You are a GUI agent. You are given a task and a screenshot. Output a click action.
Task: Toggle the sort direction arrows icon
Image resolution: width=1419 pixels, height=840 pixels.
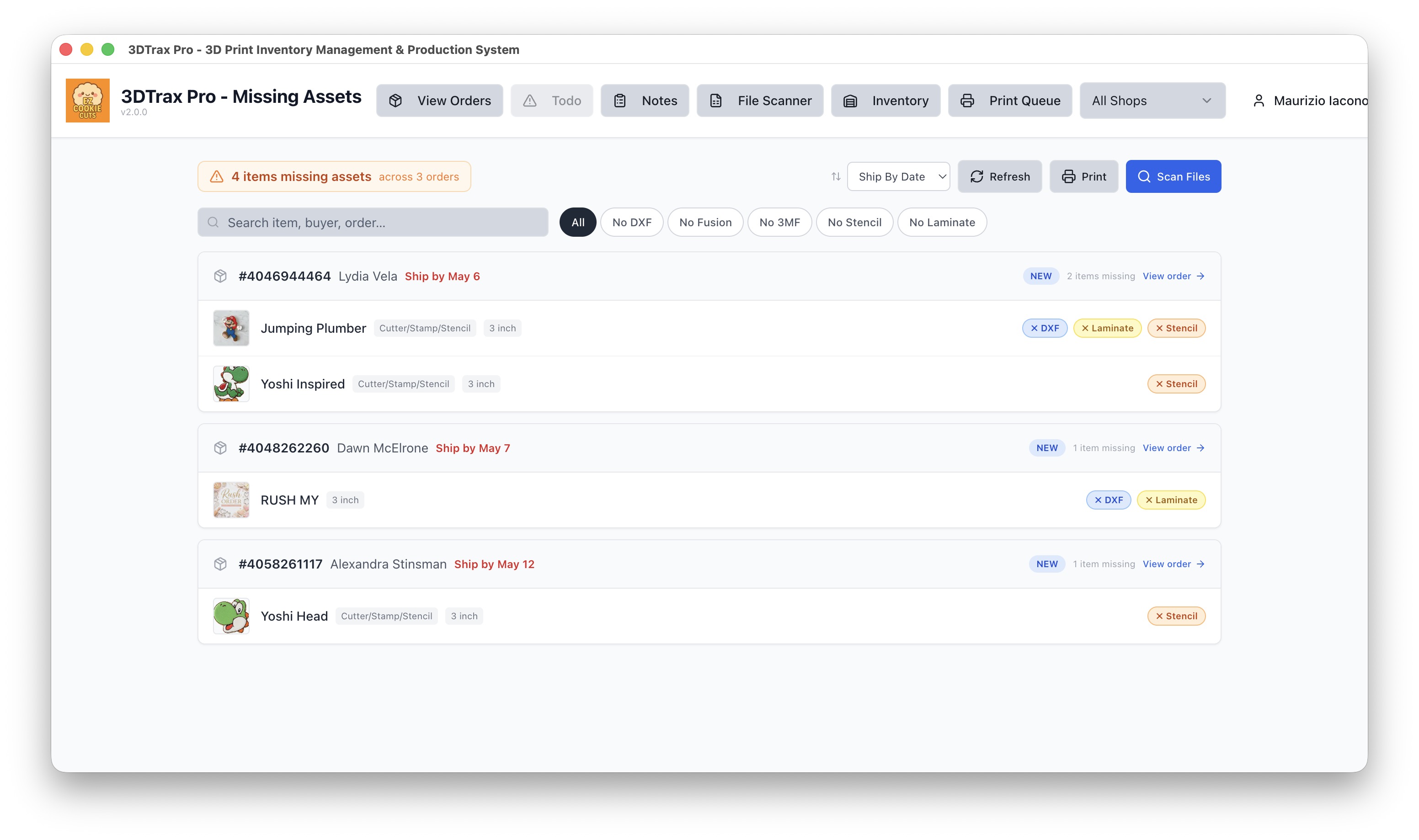tap(835, 176)
